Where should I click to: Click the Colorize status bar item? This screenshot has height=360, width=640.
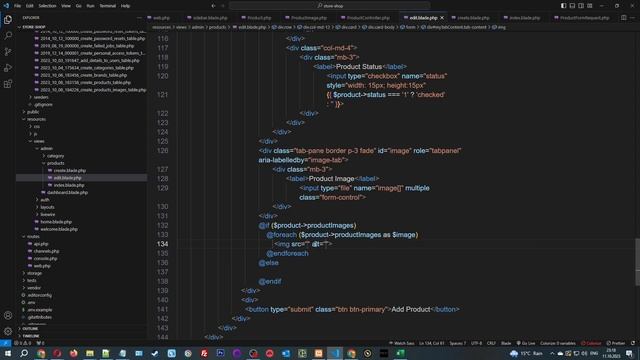(591, 343)
